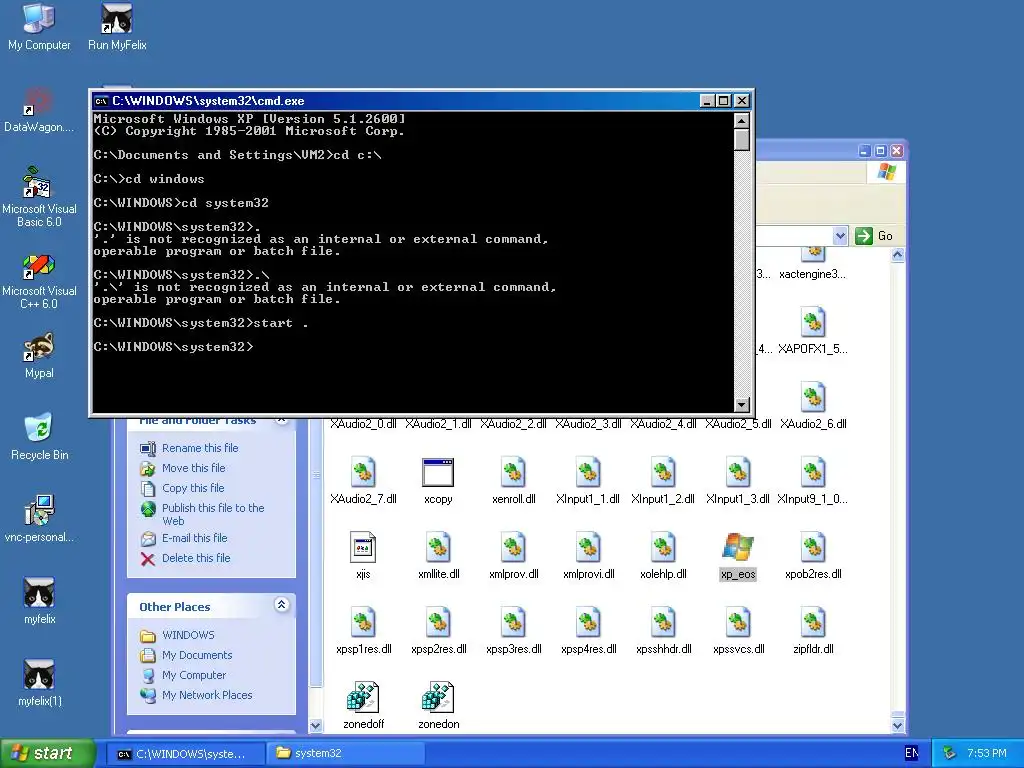
Task: Select the xp_eos file icon
Action: pyautogui.click(x=738, y=556)
